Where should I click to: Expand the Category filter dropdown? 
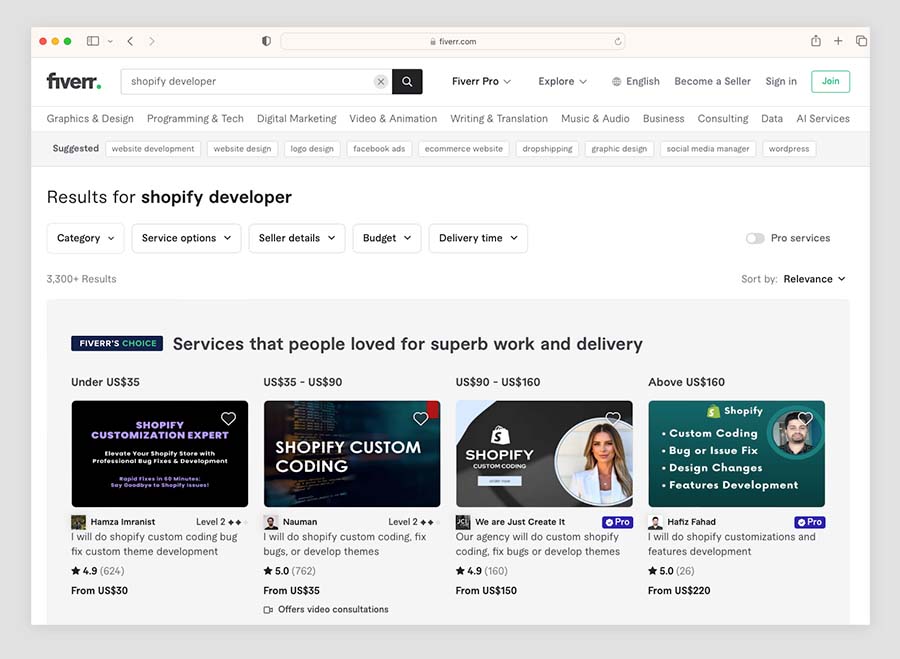point(86,238)
